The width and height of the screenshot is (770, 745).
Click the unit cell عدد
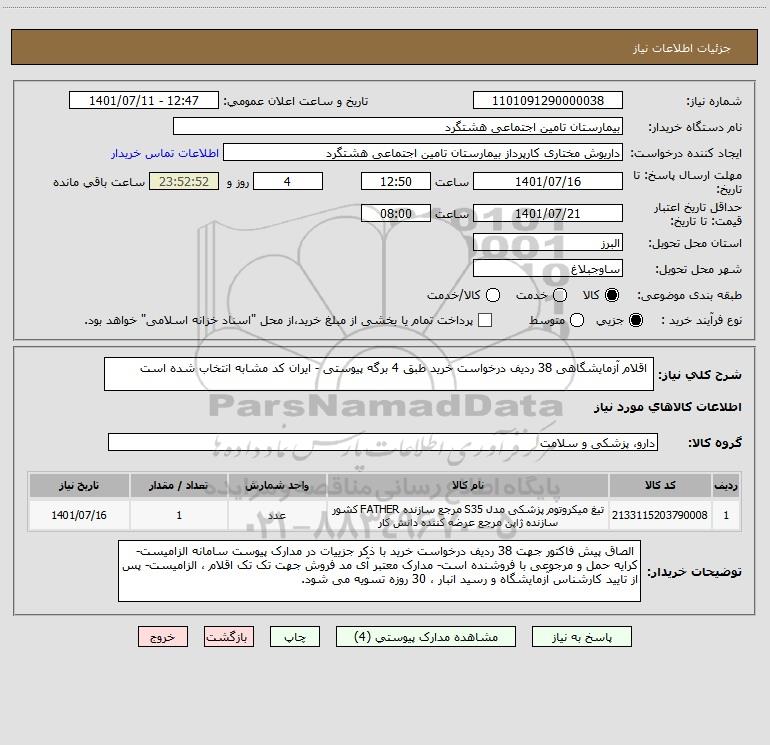tap(277, 515)
